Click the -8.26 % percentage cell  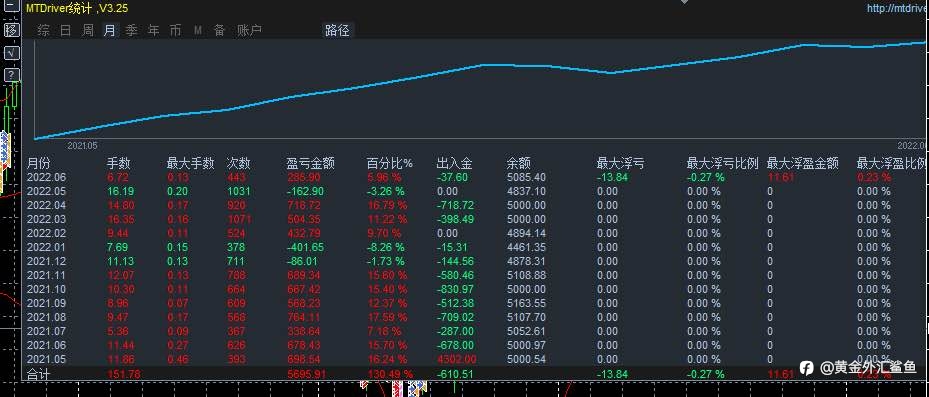coord(385,247)
